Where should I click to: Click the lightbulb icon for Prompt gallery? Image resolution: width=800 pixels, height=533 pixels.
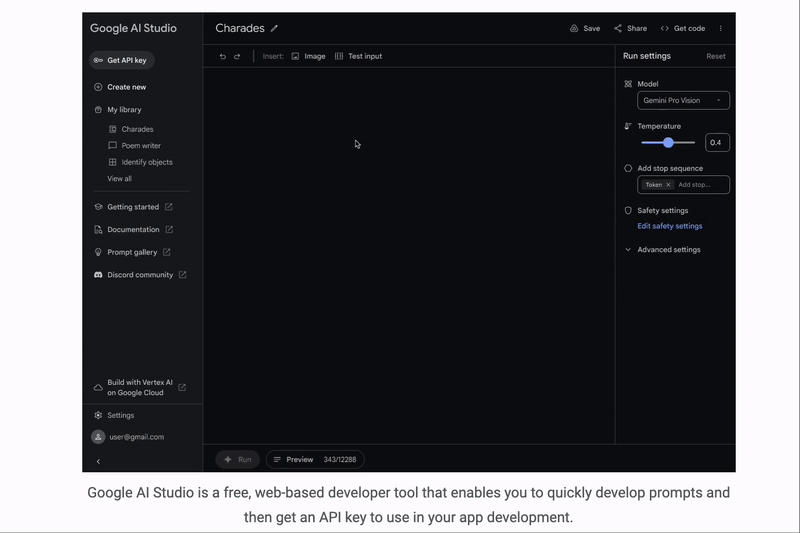pos(98,252)
